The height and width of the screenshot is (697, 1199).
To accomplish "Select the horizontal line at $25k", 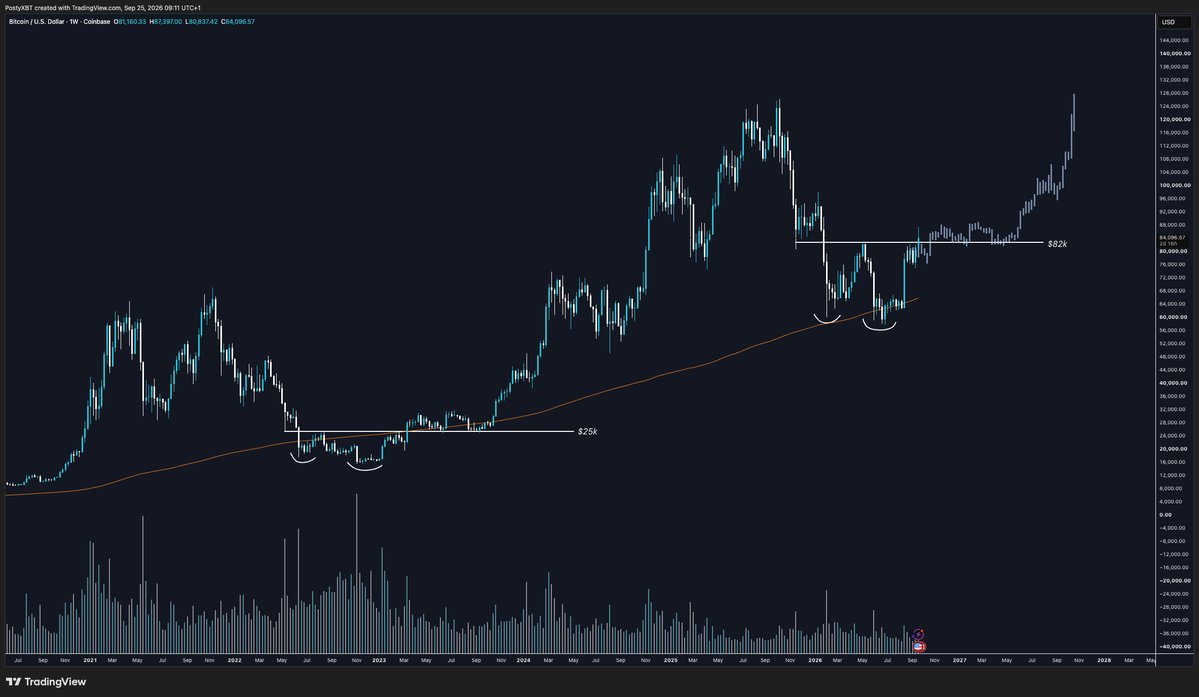I will pyautogui.click(x=429, y=432).
